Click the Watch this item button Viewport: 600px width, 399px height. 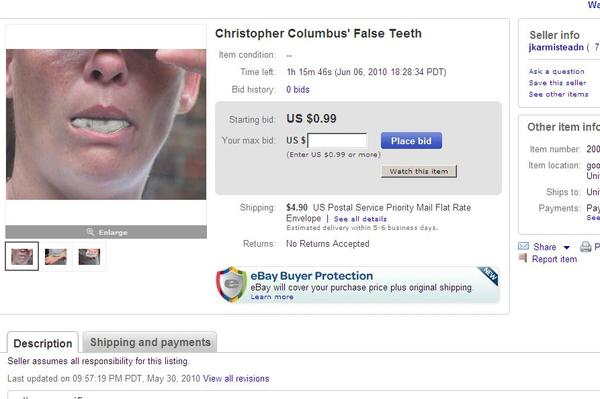pyautogui.click(x=419, y=171)
